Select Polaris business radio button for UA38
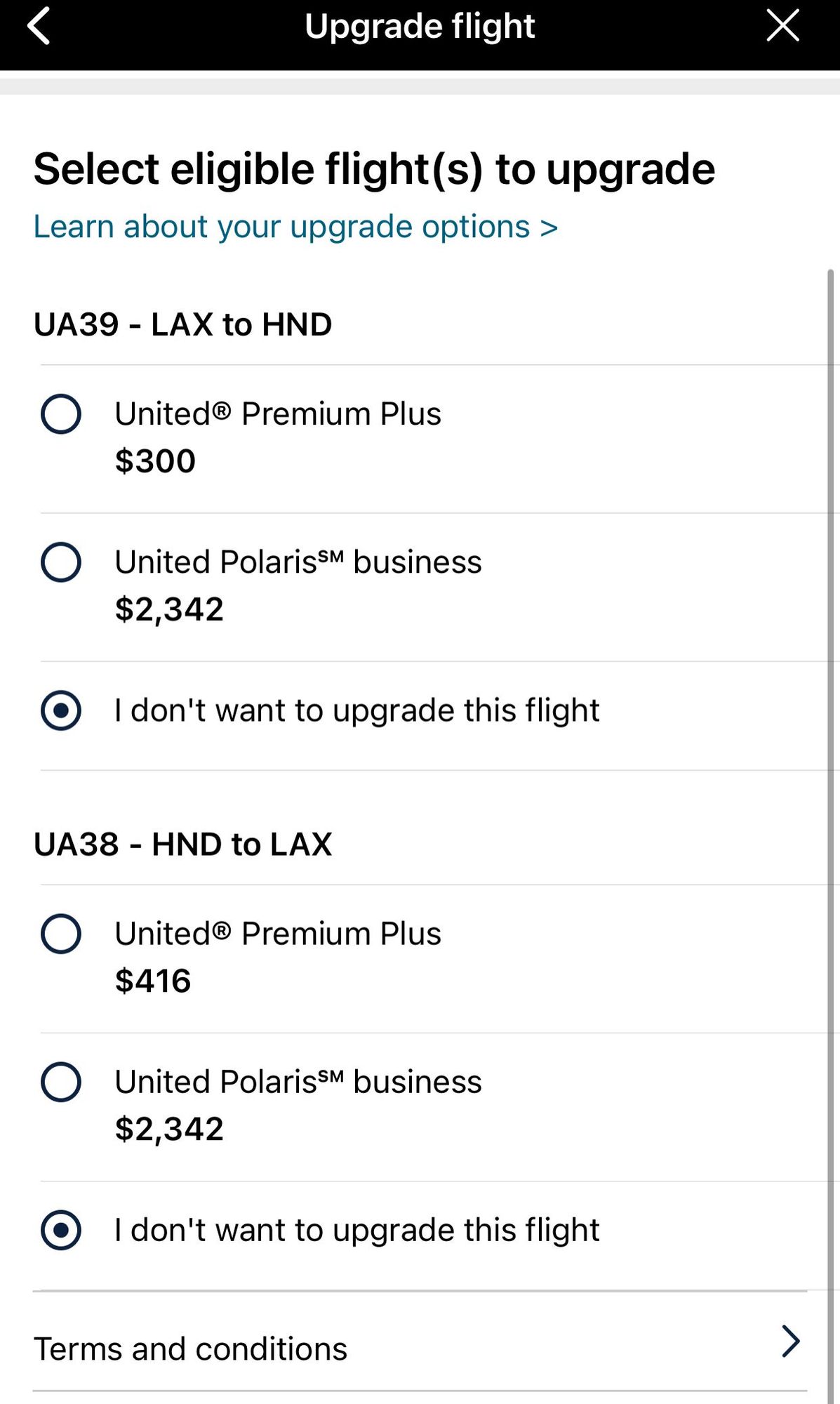The width and height of the screenshot is (840, 1404). (61, 1082)
